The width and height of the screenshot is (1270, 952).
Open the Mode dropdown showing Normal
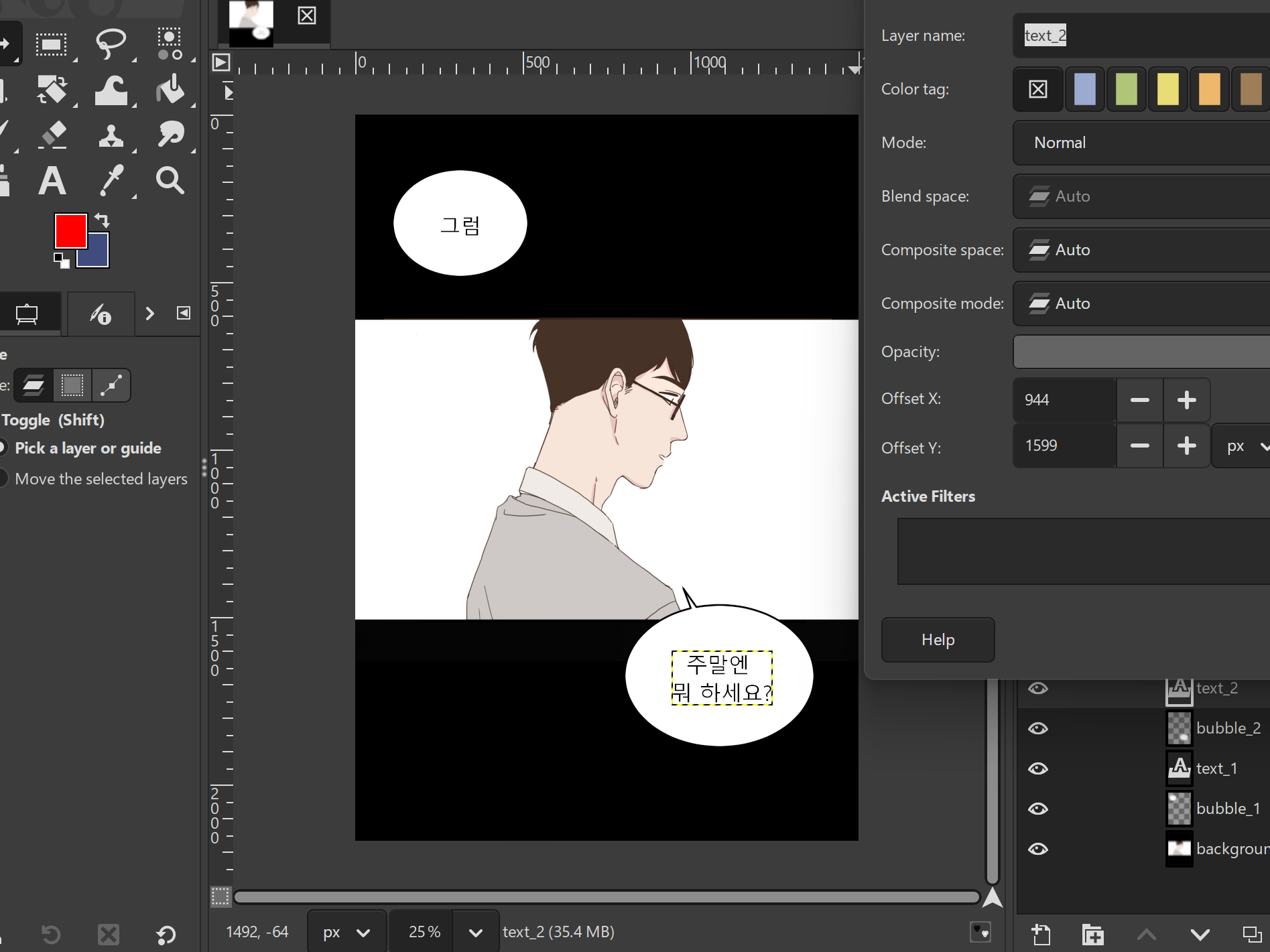1141,143
